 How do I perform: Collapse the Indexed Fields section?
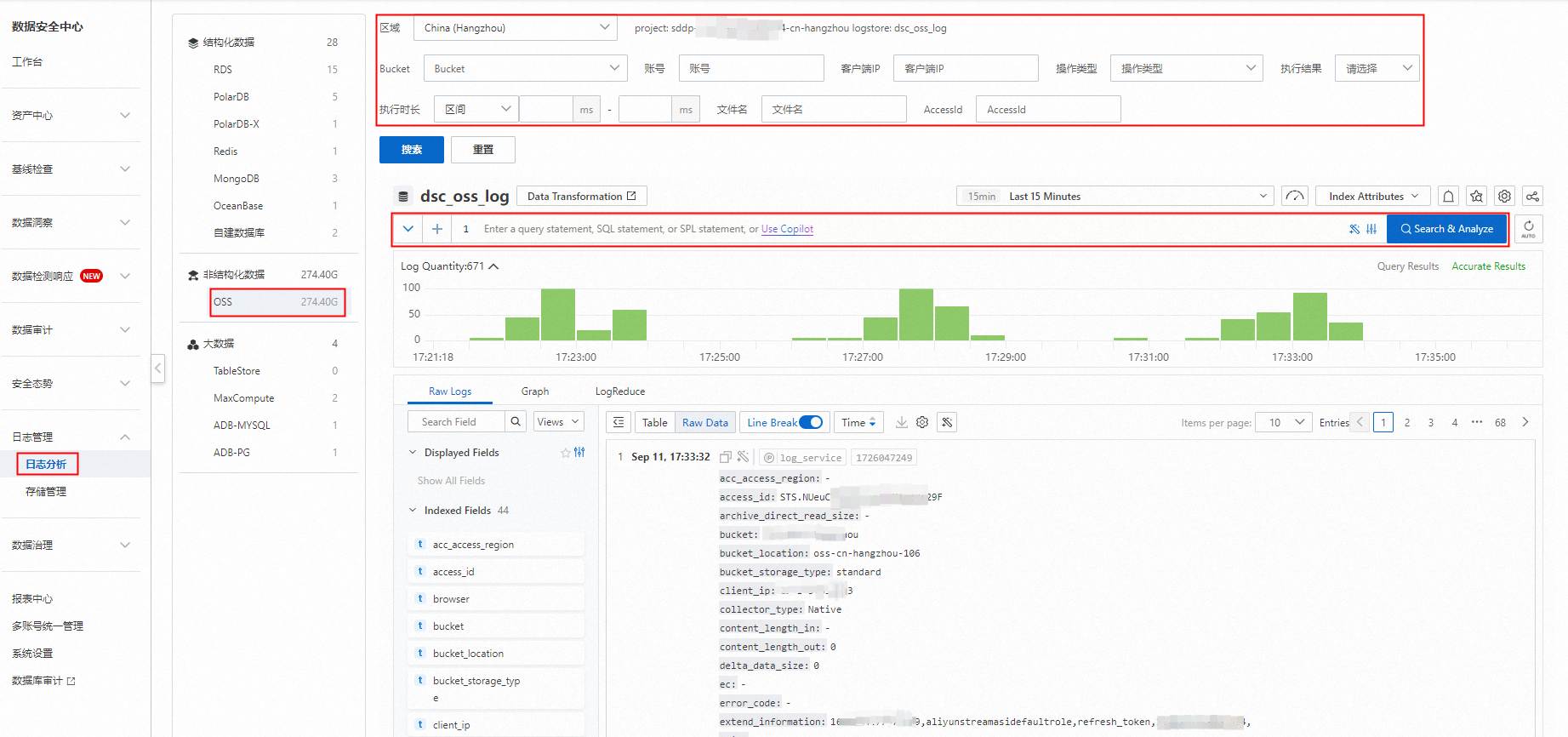[x=413, y=511]
